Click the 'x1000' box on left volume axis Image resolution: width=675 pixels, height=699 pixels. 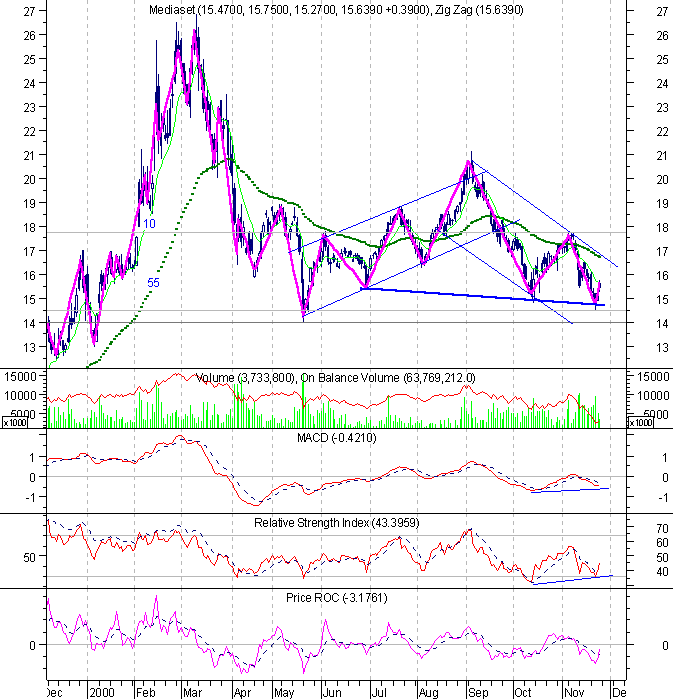click(x=15, y=422)
